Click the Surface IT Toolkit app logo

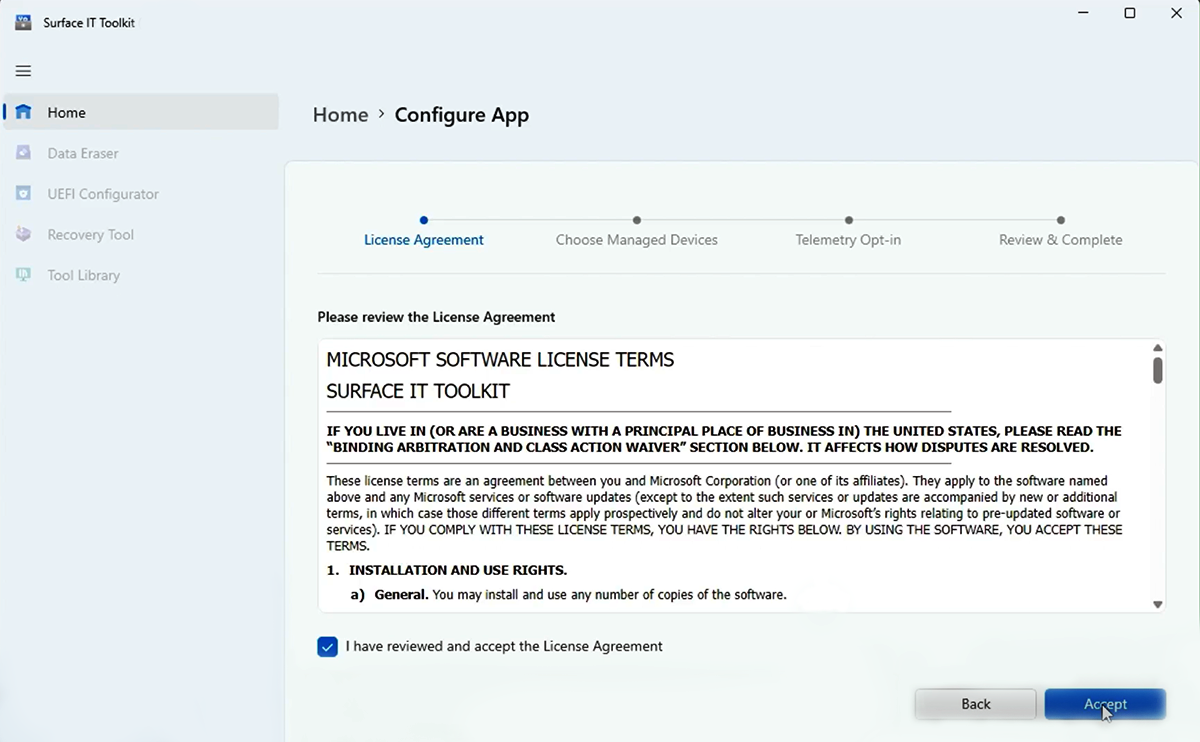point(22,21)
